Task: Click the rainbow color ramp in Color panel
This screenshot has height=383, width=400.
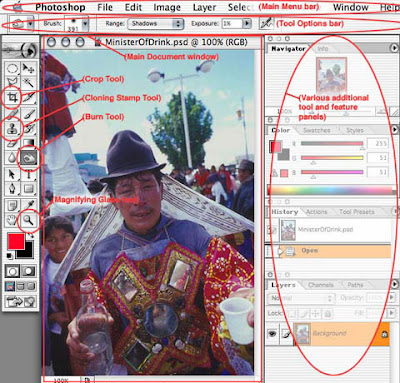Action: coord(330,191)
